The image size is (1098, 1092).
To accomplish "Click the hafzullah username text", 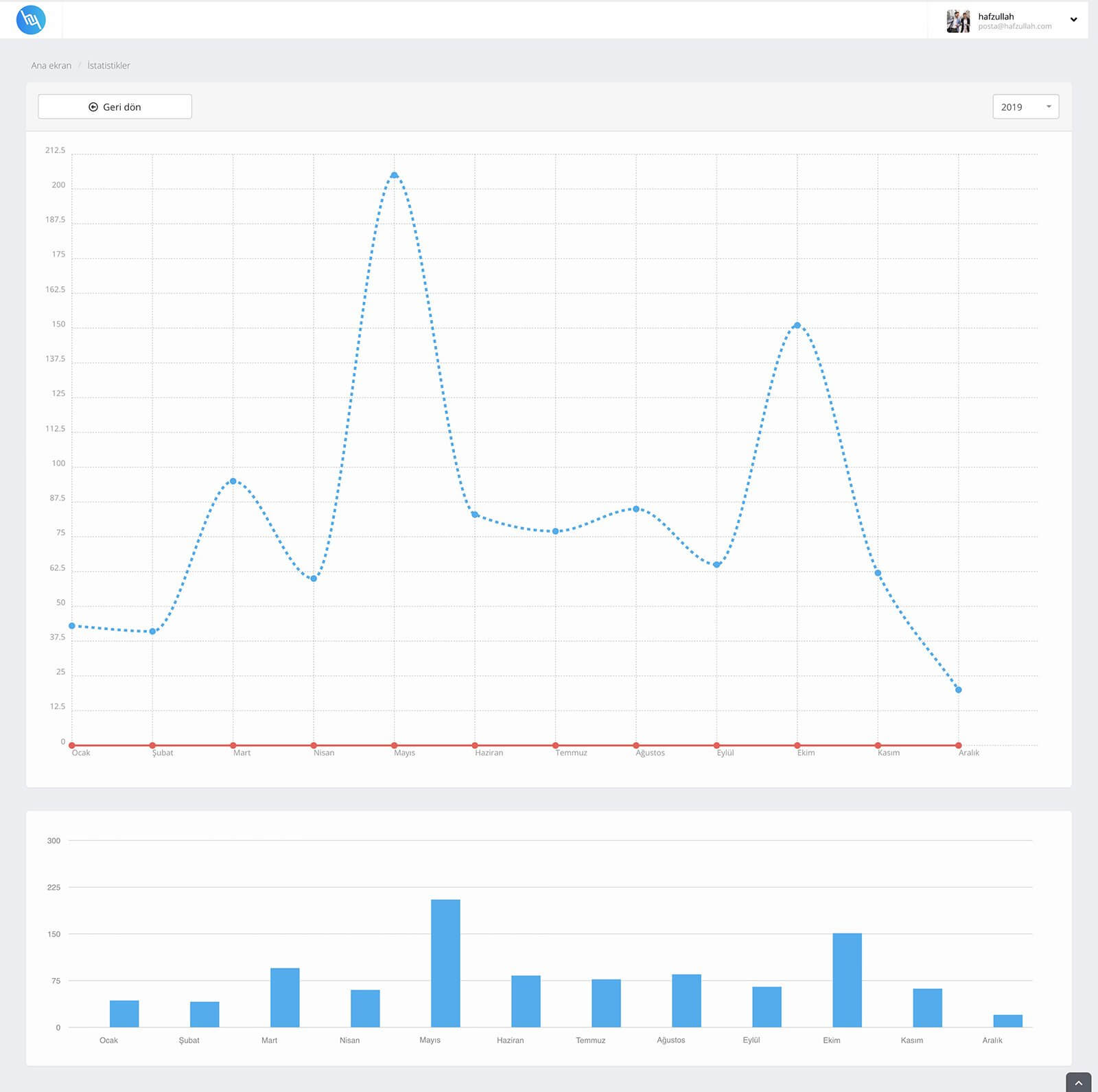I will 996,16.
